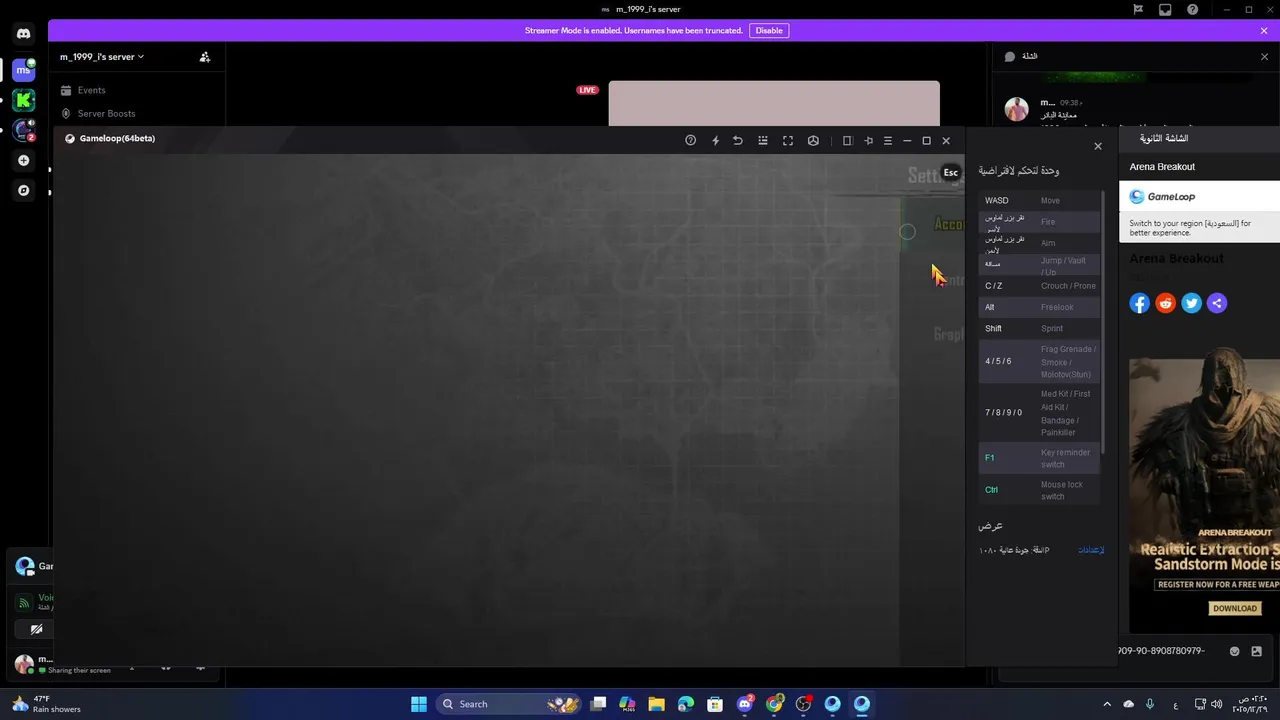Viewport: 1280px width, 720px height.
Task: Select the Alt Freelook row
Action: coord(1039,307)
